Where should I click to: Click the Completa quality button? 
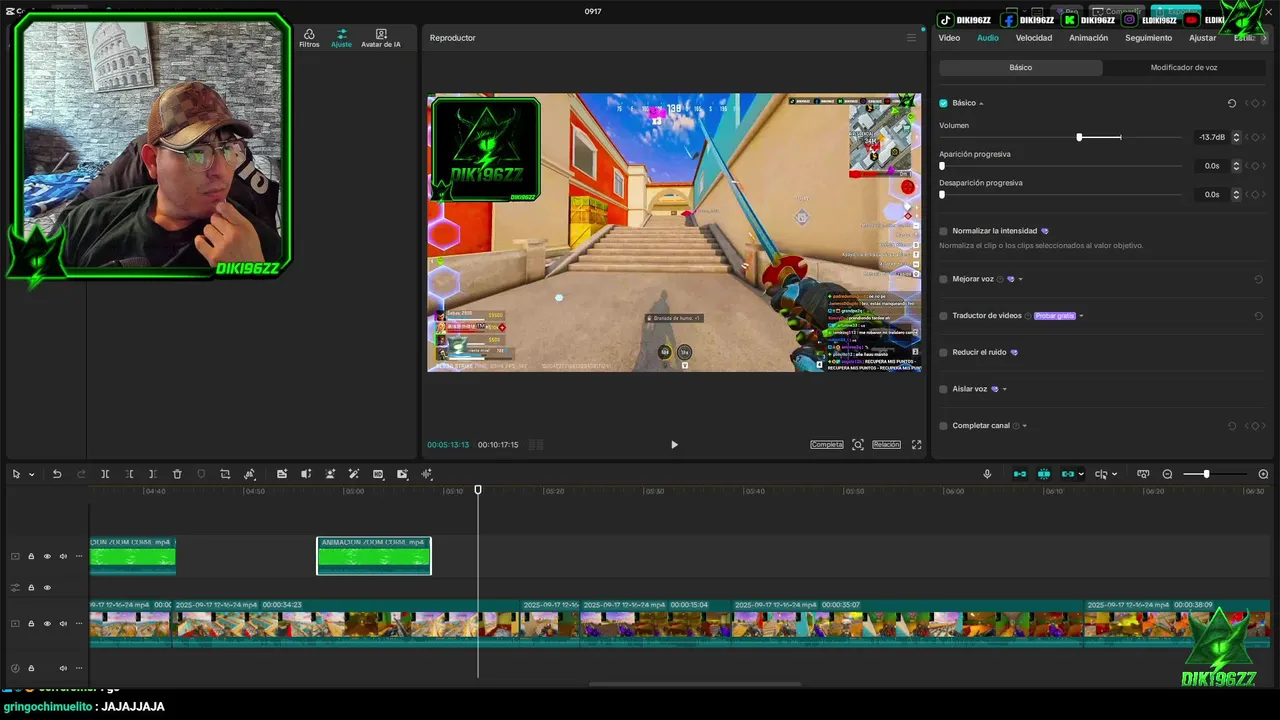click(827, 445)
